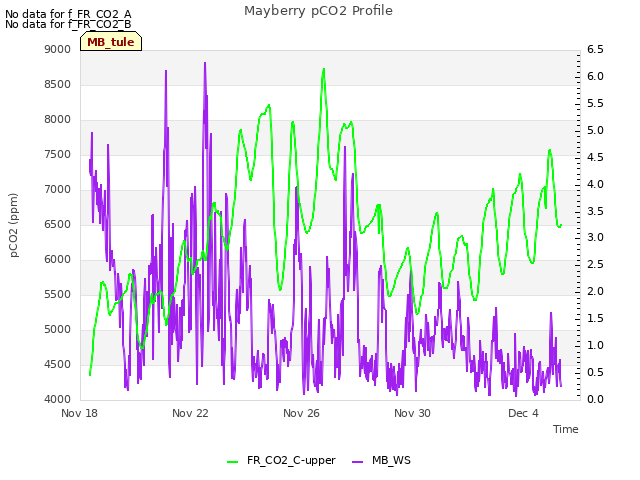Click the 6500 y-axis tick label
640x480 pixels.
(58, 224)
